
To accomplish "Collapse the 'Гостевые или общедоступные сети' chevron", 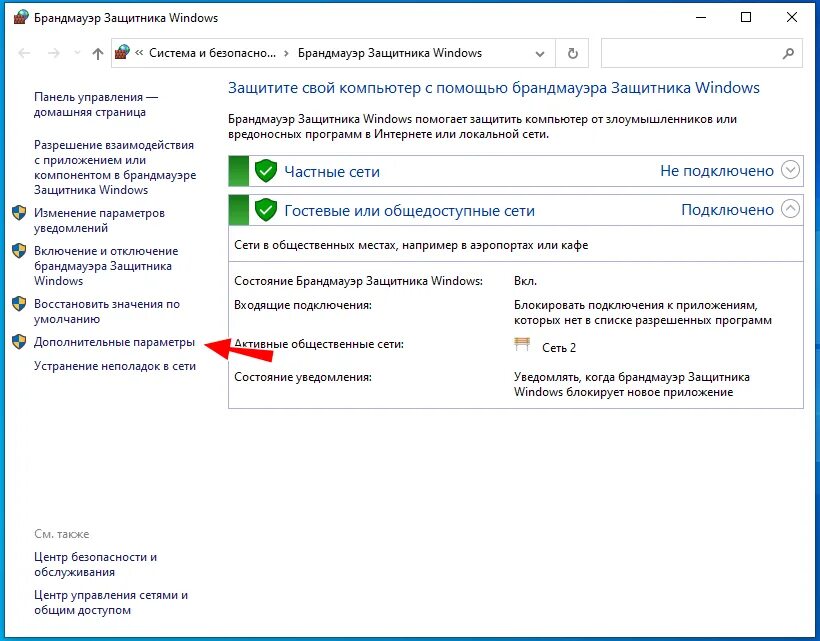I will click(x=790, y=209).
